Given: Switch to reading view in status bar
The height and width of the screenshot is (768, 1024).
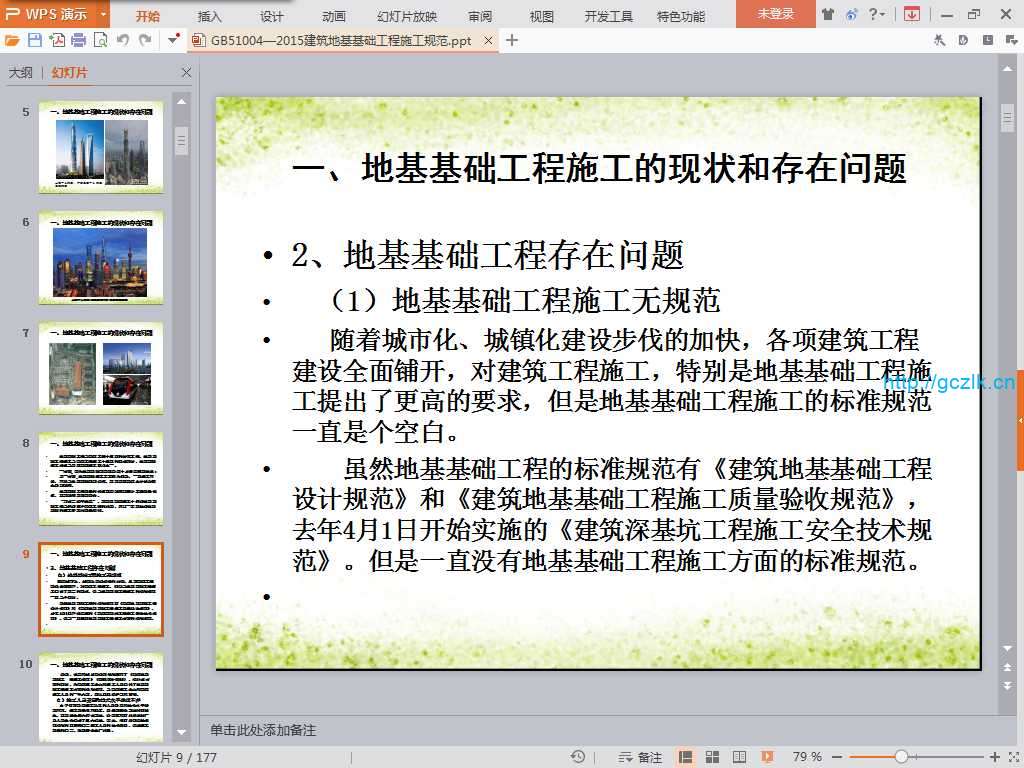Looking at the screenshot, I should click(x=739, y=757).
